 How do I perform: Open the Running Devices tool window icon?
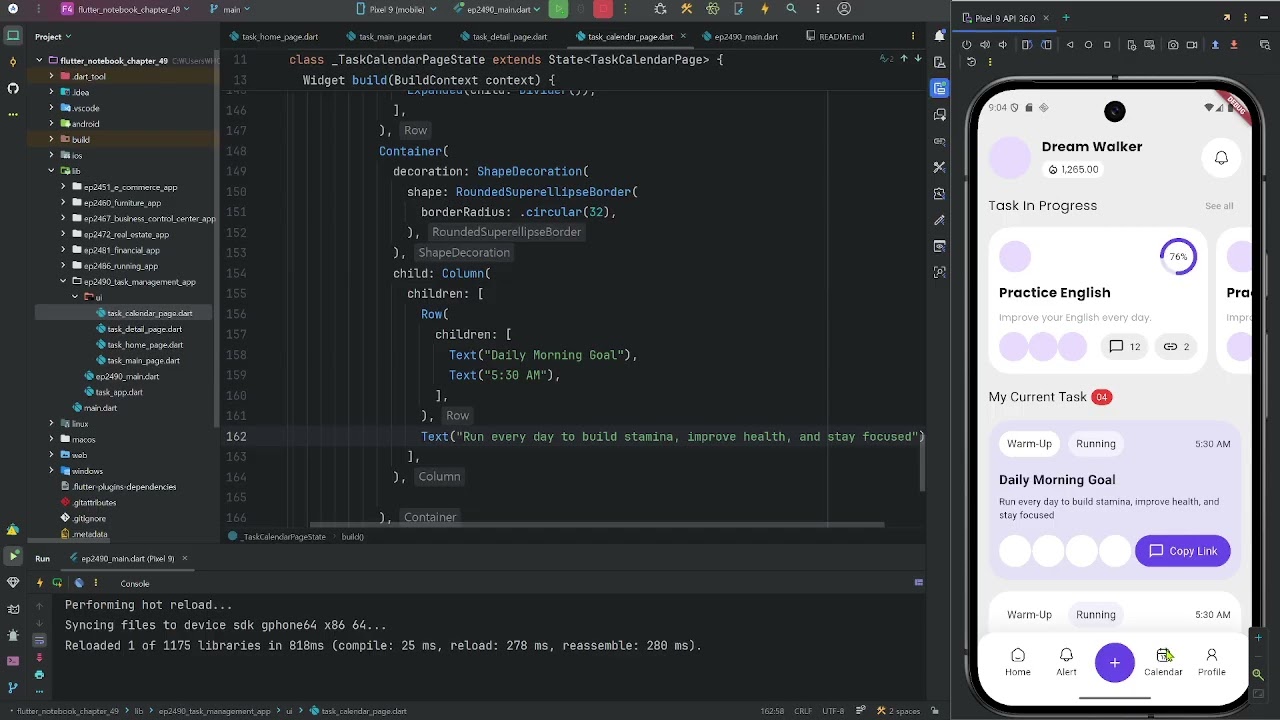pyautogui.click(x=939, y=88)
